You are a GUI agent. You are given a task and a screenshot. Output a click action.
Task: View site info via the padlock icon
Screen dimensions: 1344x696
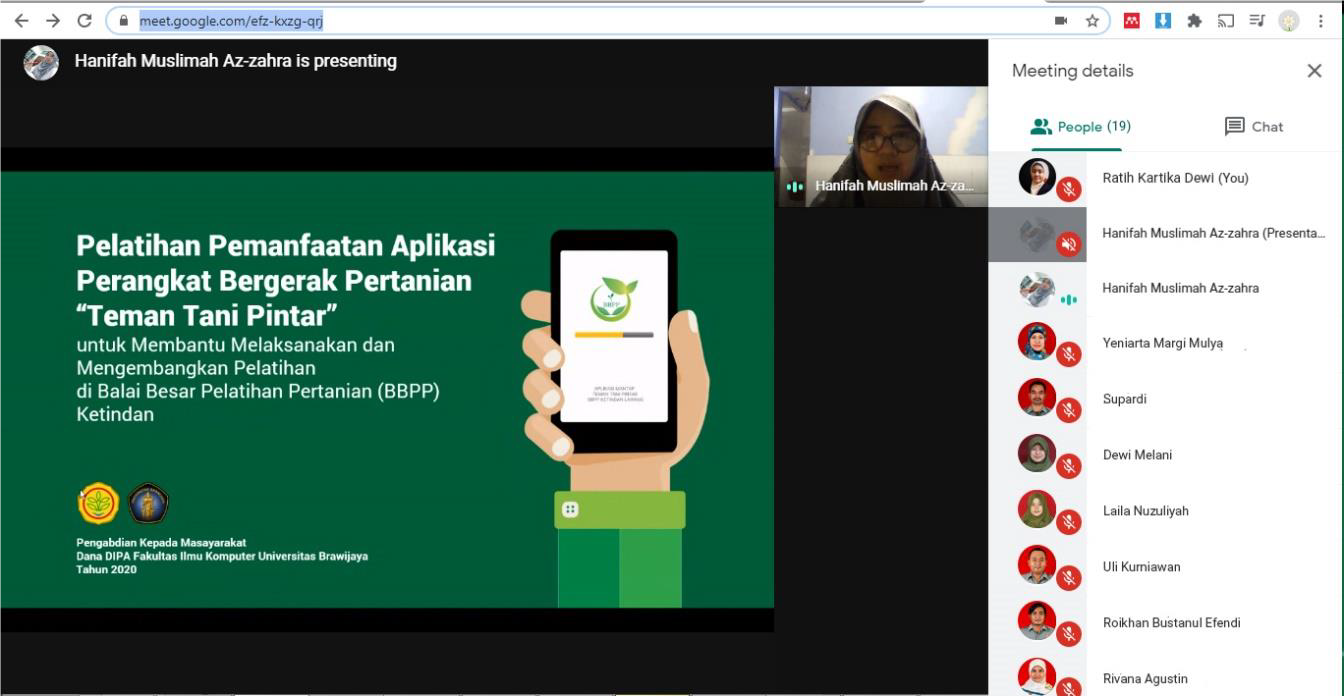(x=124, y=20)
